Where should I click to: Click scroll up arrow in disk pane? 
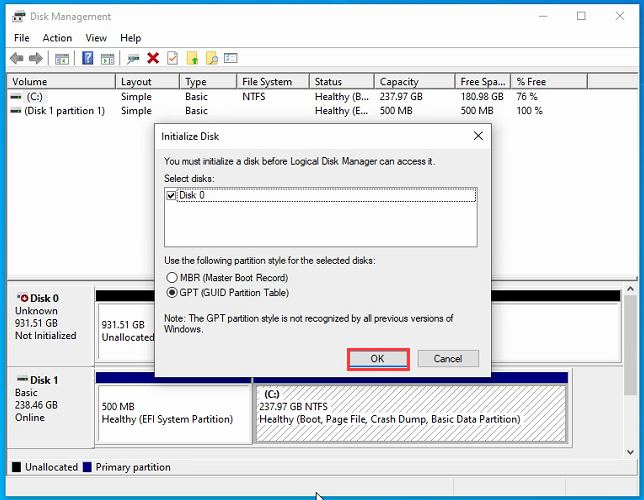tap(630, 289)
